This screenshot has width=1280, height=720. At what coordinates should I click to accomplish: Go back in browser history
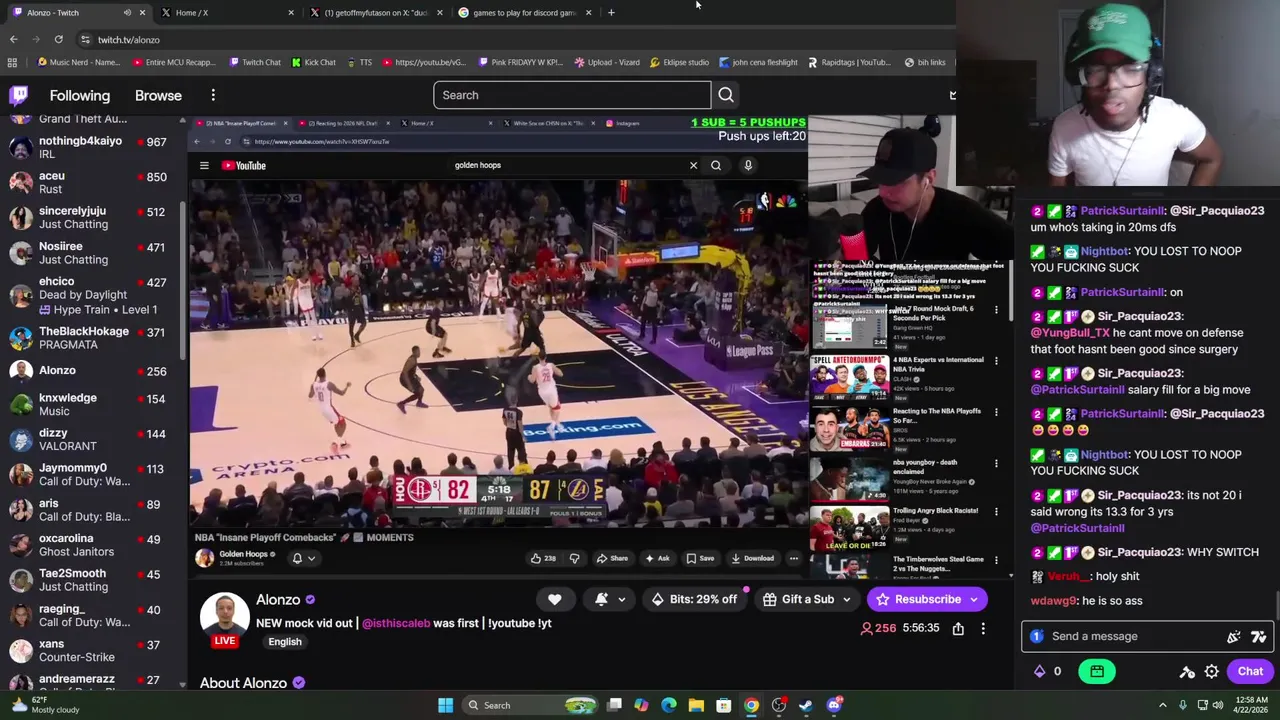[13, 39]
